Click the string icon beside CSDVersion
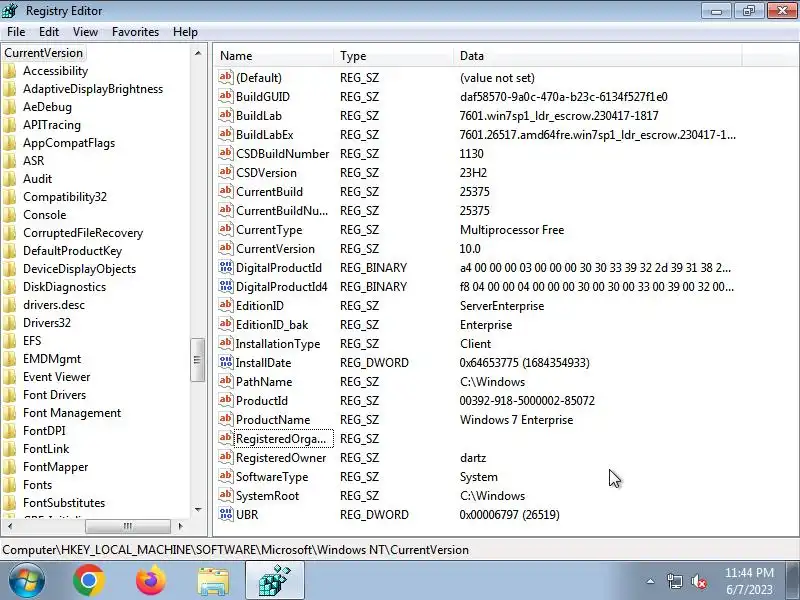Viewport: 800px width, 600px height. [226, 172]
